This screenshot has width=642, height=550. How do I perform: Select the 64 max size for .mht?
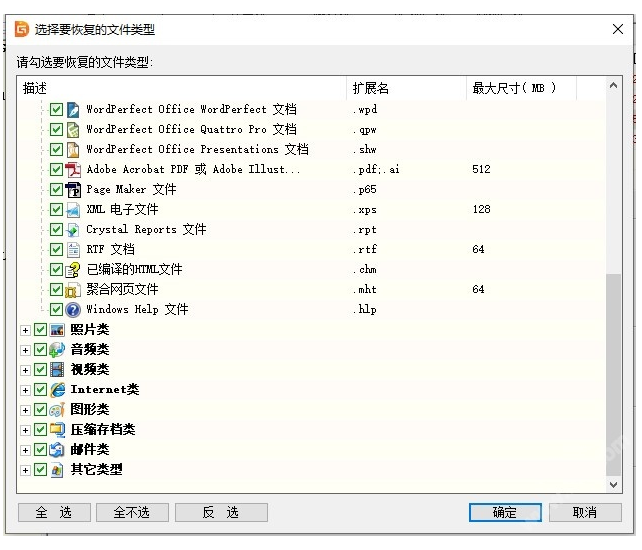pyautogui.click(x=478, y=290)
